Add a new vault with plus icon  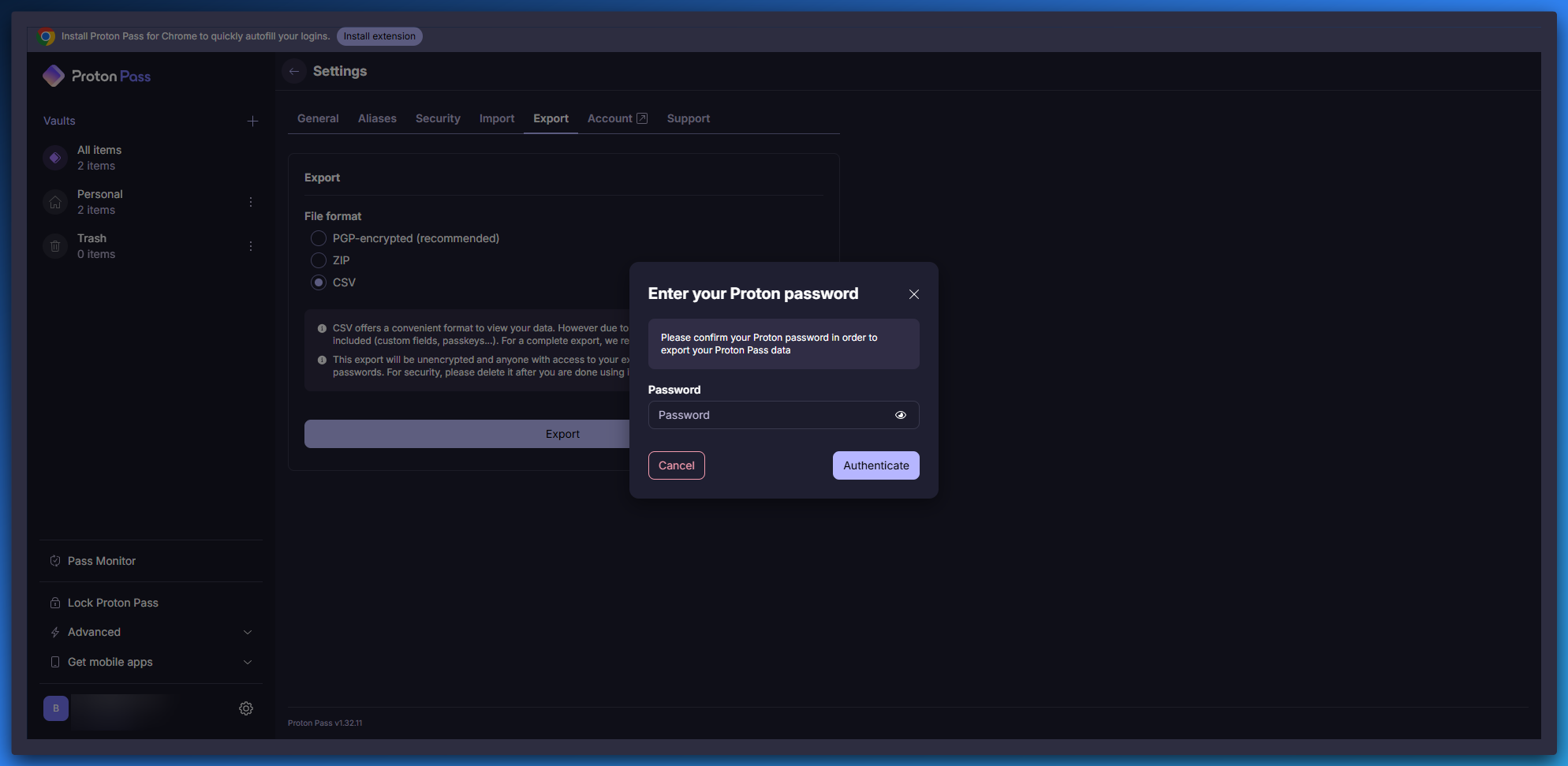point(252,121)
